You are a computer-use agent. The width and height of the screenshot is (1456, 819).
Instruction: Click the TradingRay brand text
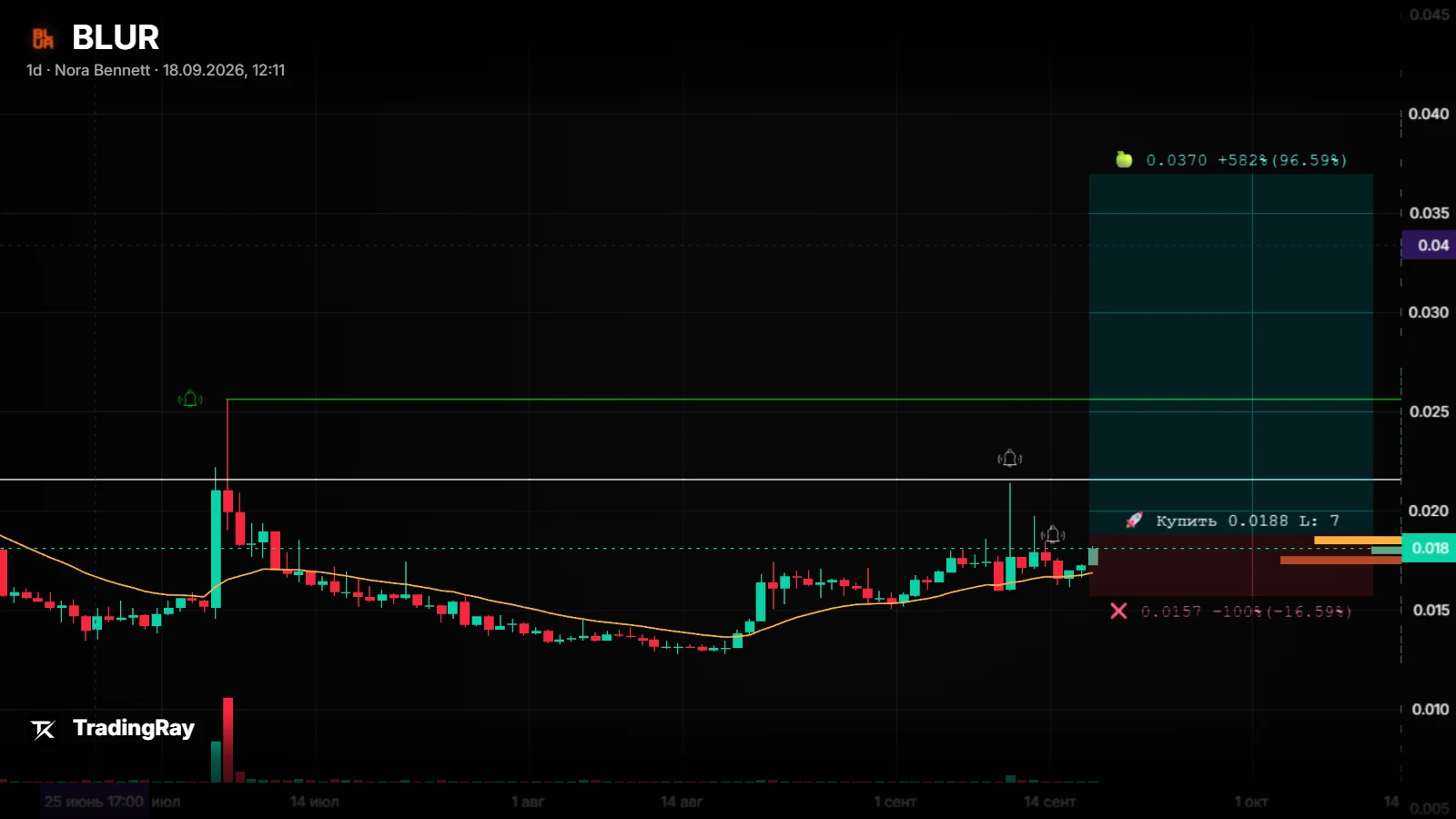tap(134, 728)
